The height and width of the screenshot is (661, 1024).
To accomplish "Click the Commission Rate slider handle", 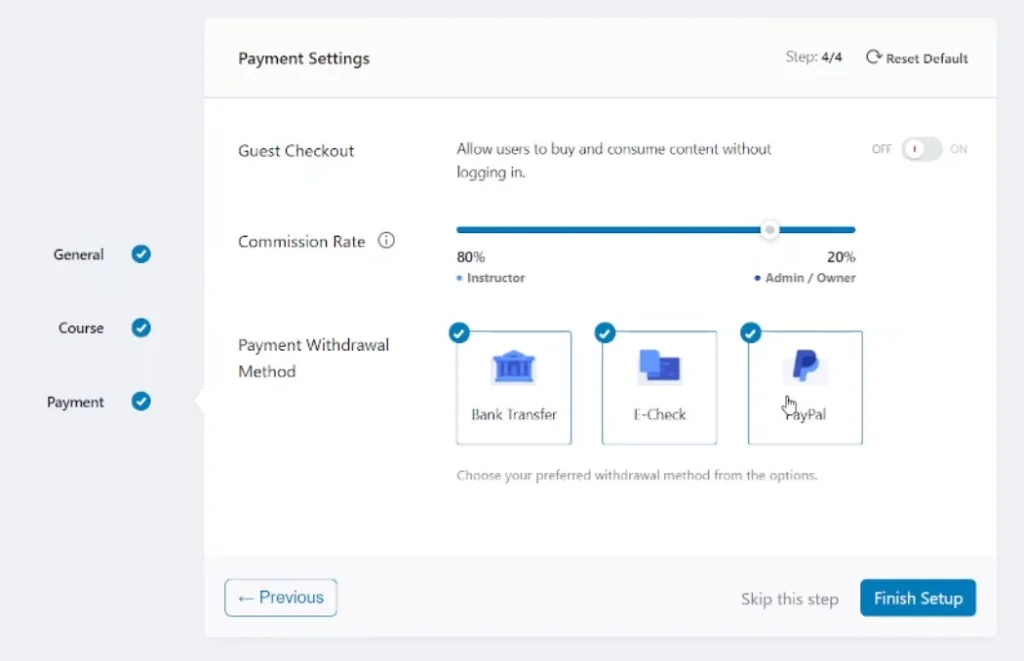I will pos(769,229).
